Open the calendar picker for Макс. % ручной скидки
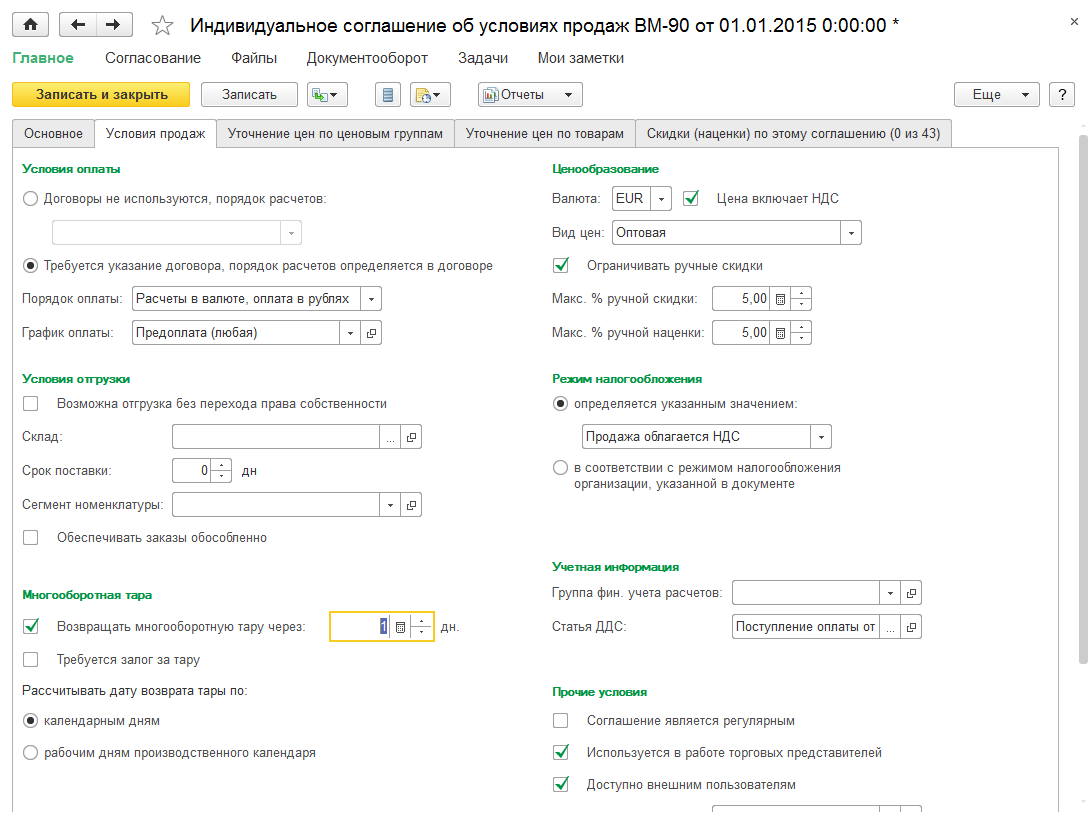The image size is (1092, 819). 781,297
